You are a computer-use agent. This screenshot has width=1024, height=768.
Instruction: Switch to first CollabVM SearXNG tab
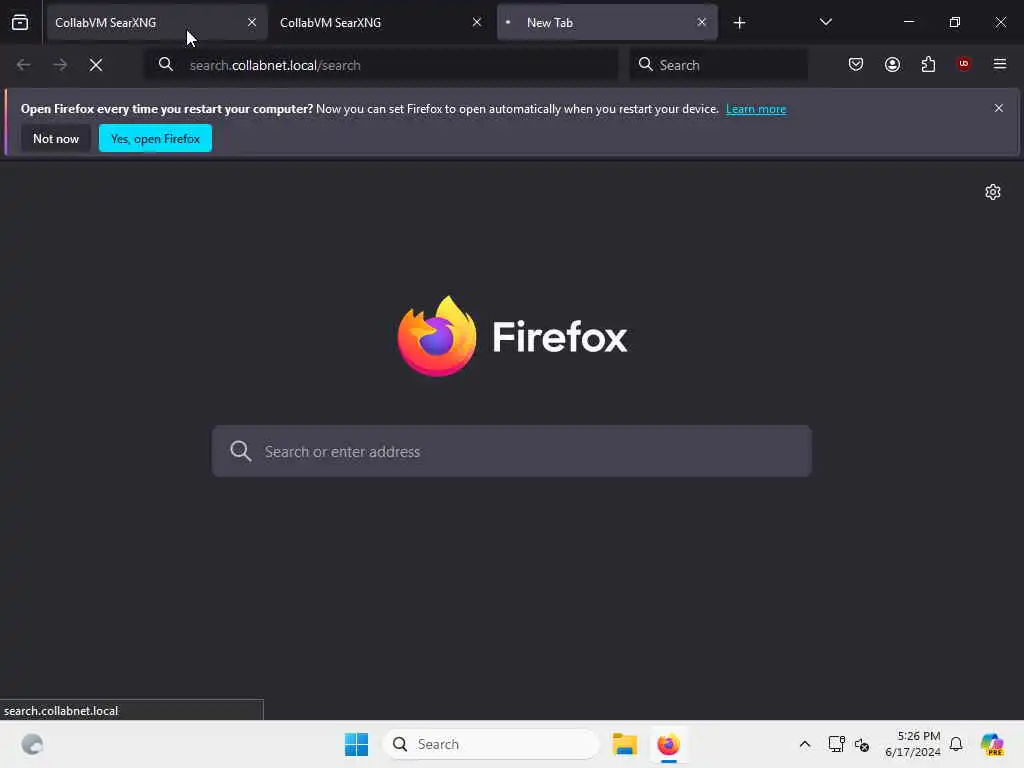click(x=157, y=22)
